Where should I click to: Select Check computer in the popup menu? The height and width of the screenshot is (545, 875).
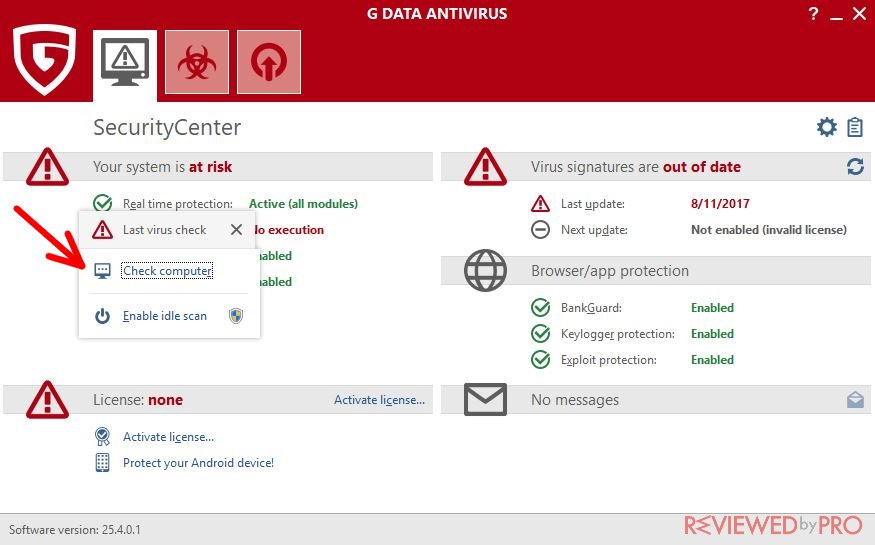tap(167, 271)
